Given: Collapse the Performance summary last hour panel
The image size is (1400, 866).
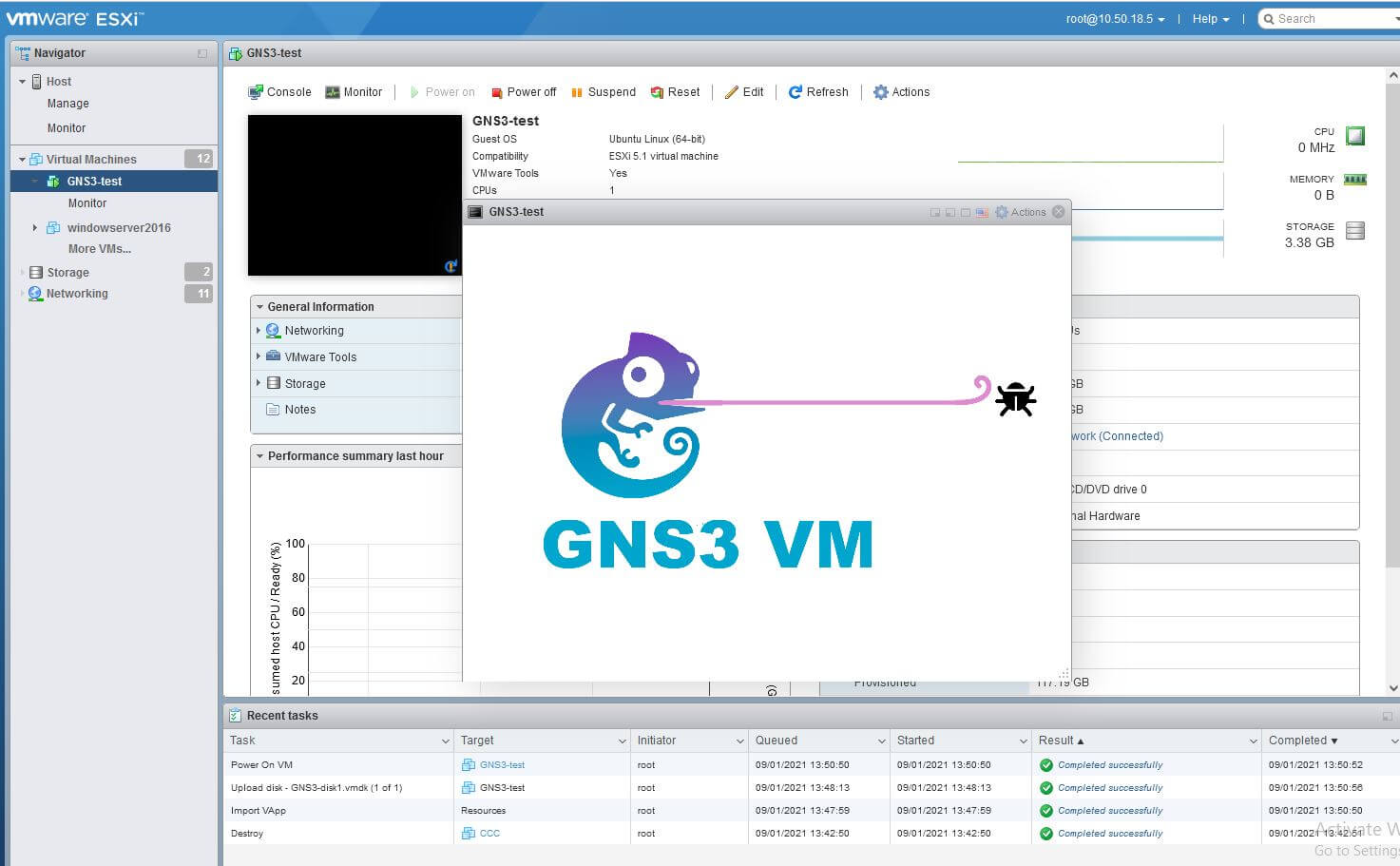Looking at the screenshot, I should (x=259, y=455).
